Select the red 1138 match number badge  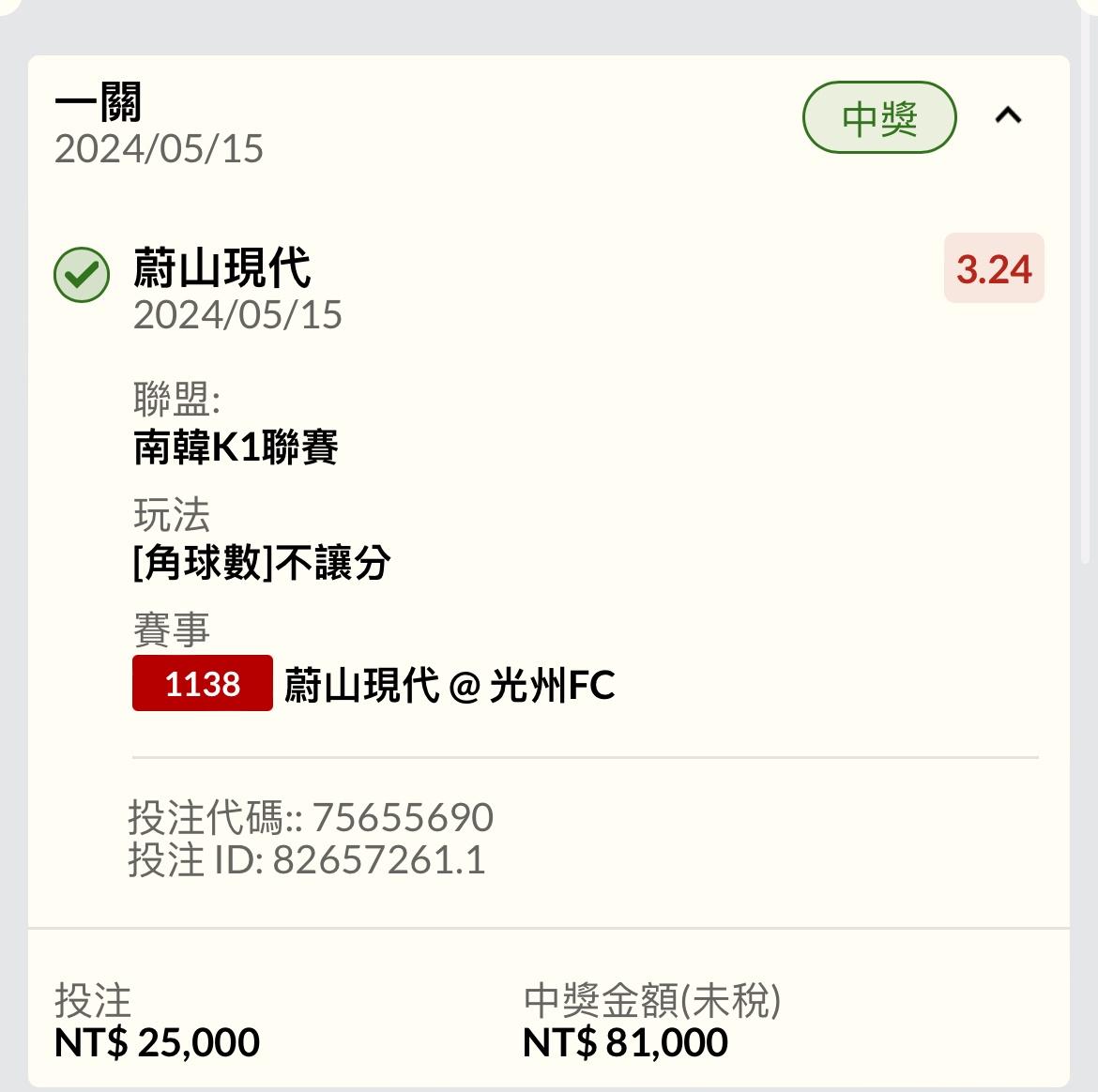pos(203,684)
